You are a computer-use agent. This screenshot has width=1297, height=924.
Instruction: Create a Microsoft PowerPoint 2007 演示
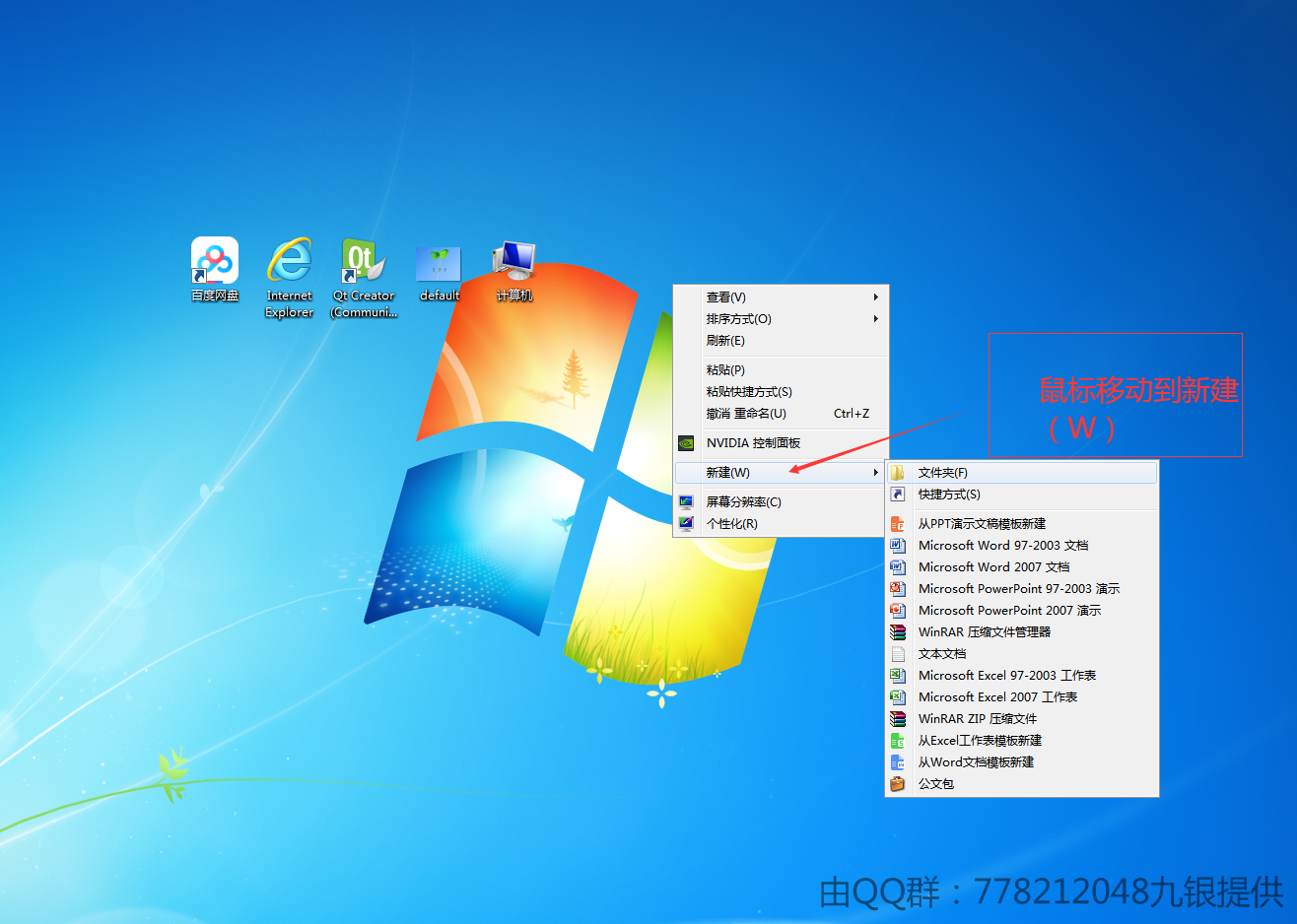point(1022,611)
